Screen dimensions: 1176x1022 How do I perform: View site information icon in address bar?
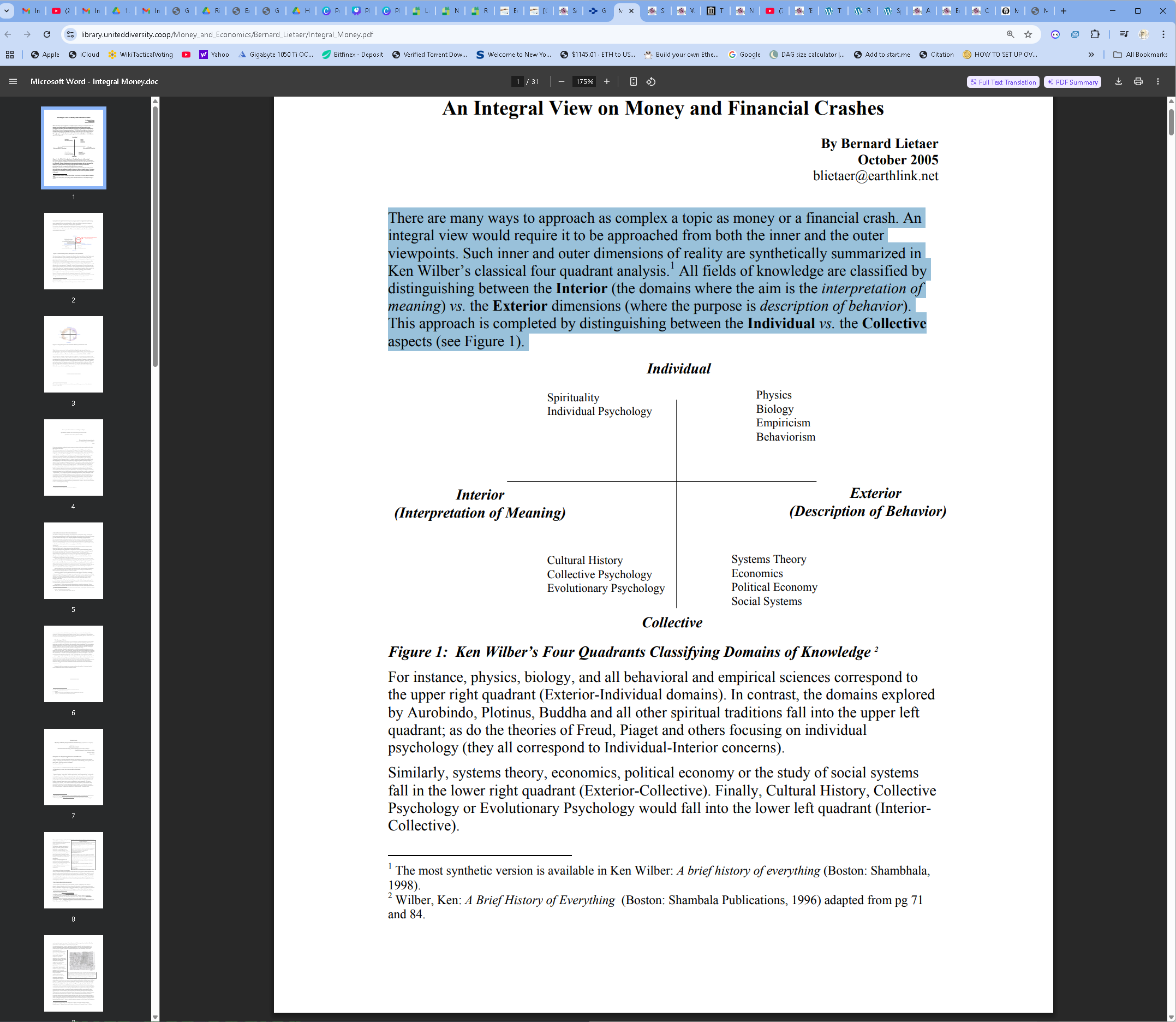tap(70, 34)
